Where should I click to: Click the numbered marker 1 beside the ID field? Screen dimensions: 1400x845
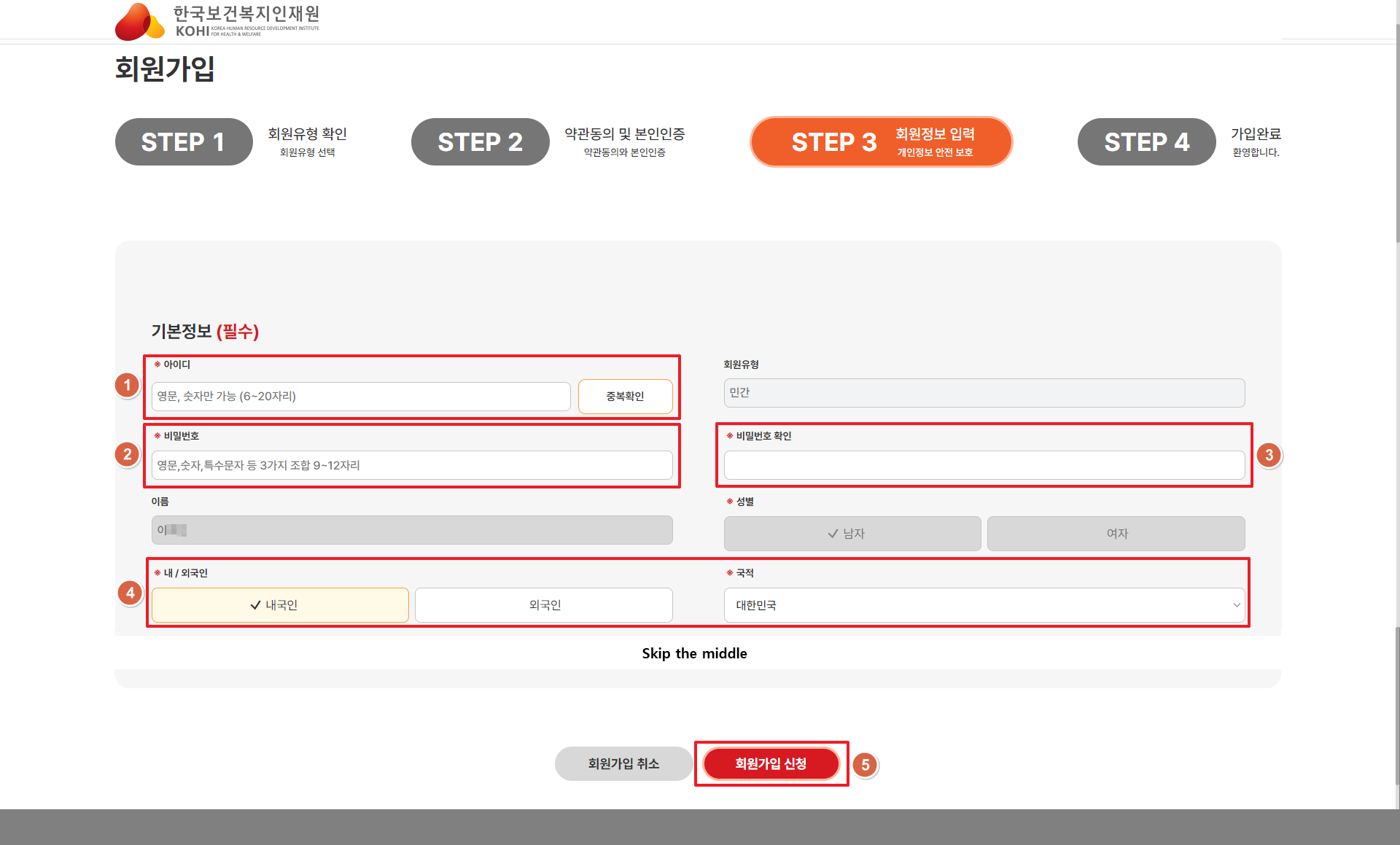(x=128, y=386)
